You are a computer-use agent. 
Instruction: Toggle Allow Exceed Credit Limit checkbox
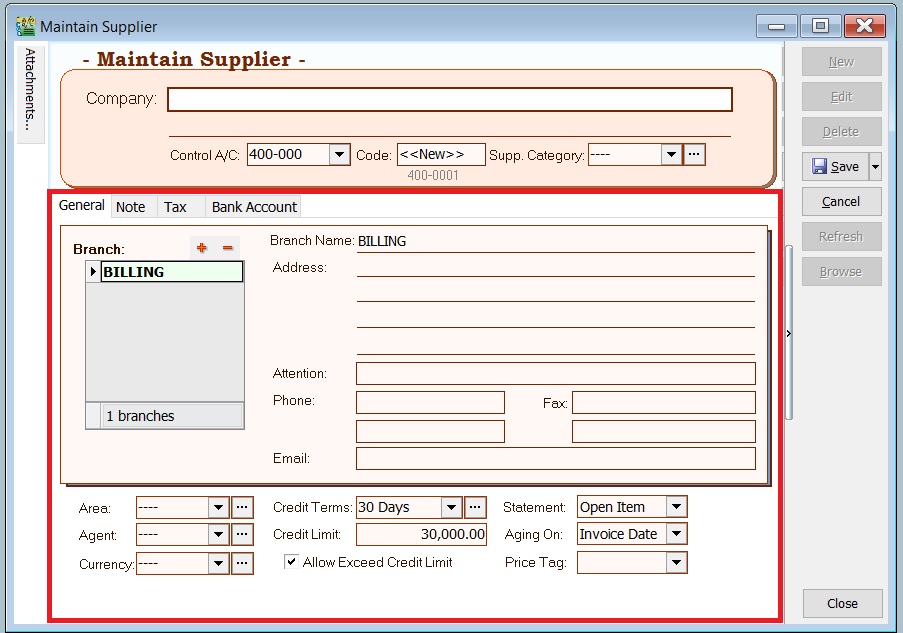tap(291, 562)
